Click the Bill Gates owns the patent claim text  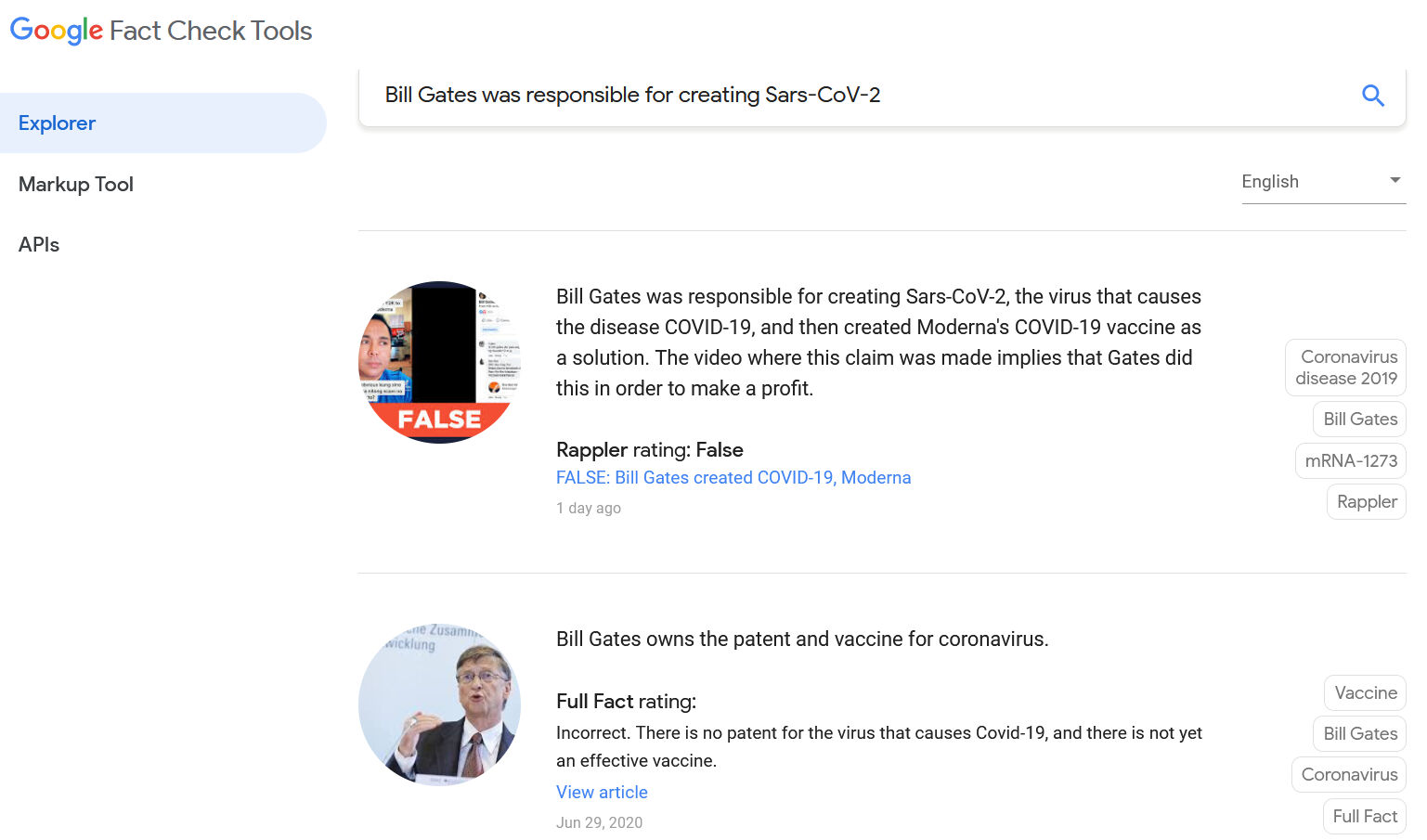click(801, 640)
